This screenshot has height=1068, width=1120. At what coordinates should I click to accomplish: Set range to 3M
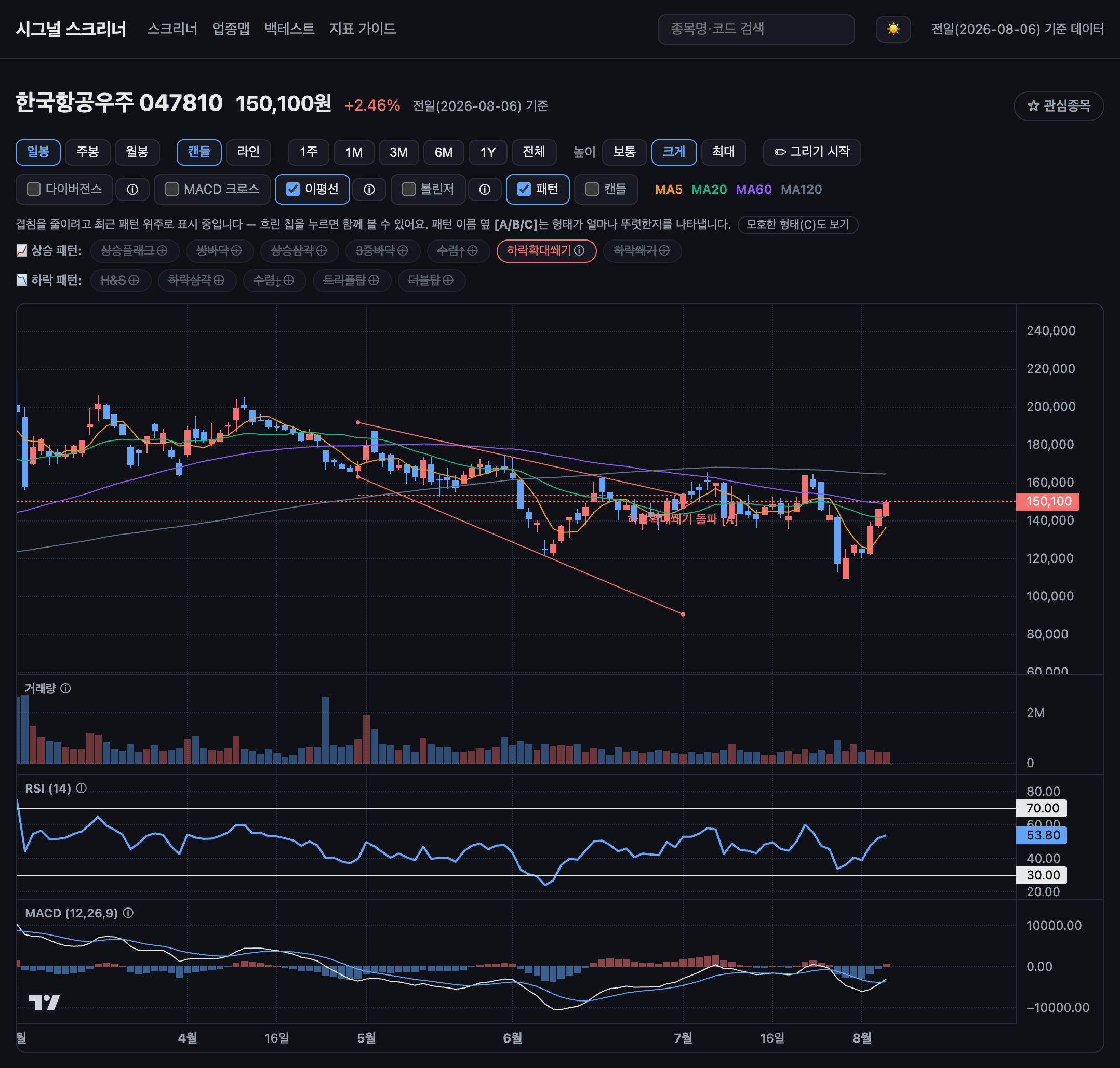pyautogui.click(x=398, y=152)
